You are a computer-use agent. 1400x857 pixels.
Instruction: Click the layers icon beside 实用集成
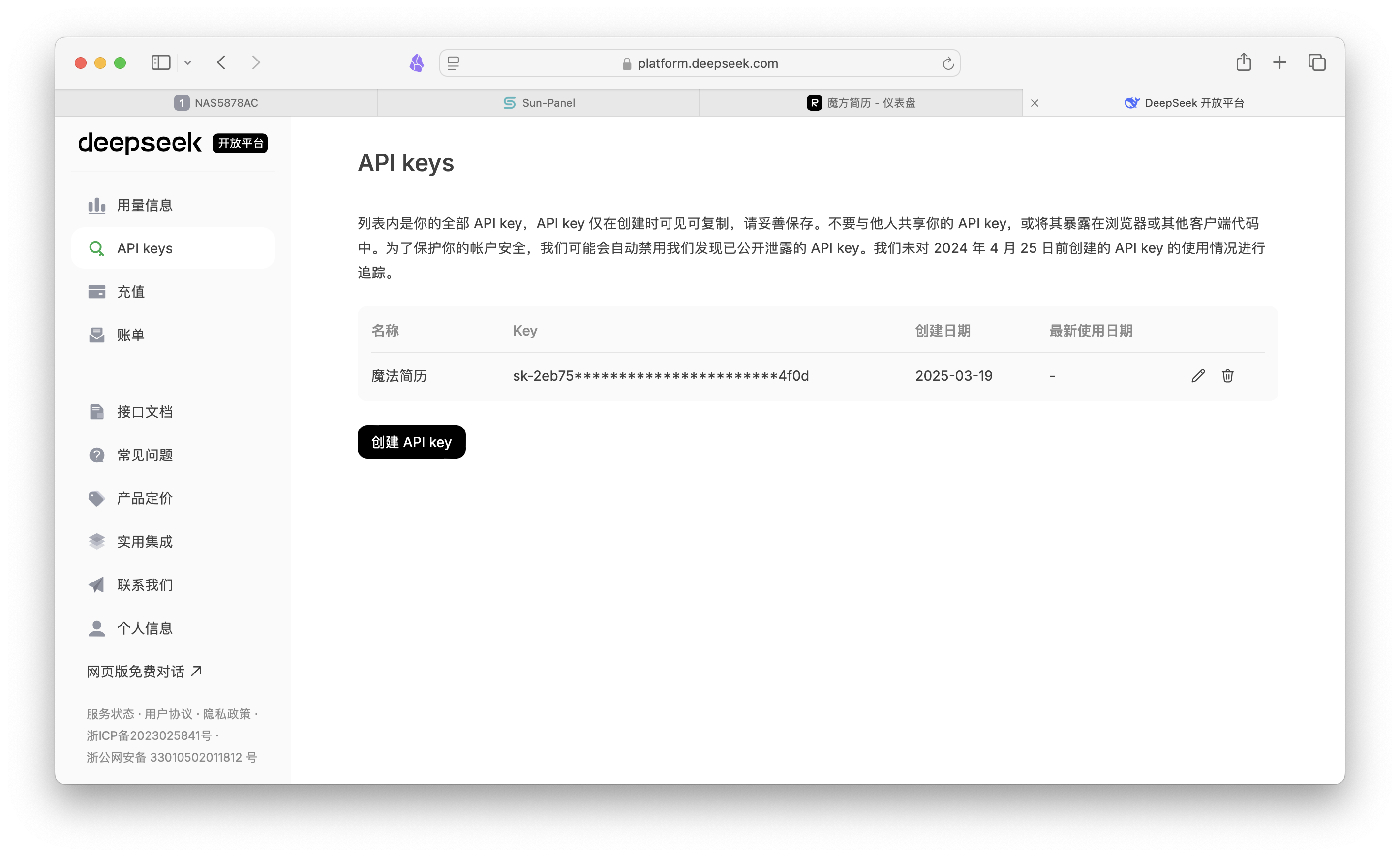click(96, 542)
